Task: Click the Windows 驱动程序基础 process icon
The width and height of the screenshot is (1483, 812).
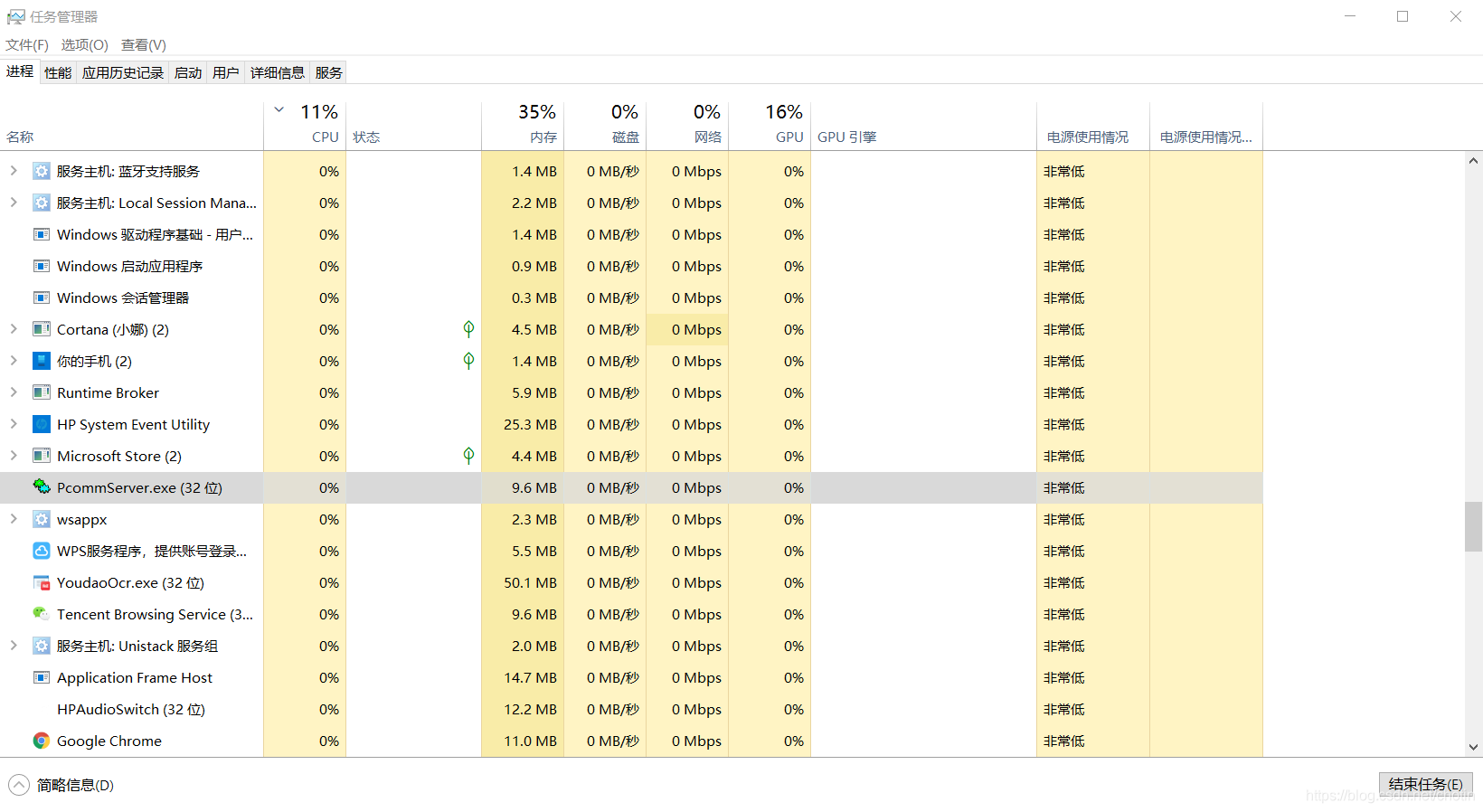Action: [x=42, y=234]
